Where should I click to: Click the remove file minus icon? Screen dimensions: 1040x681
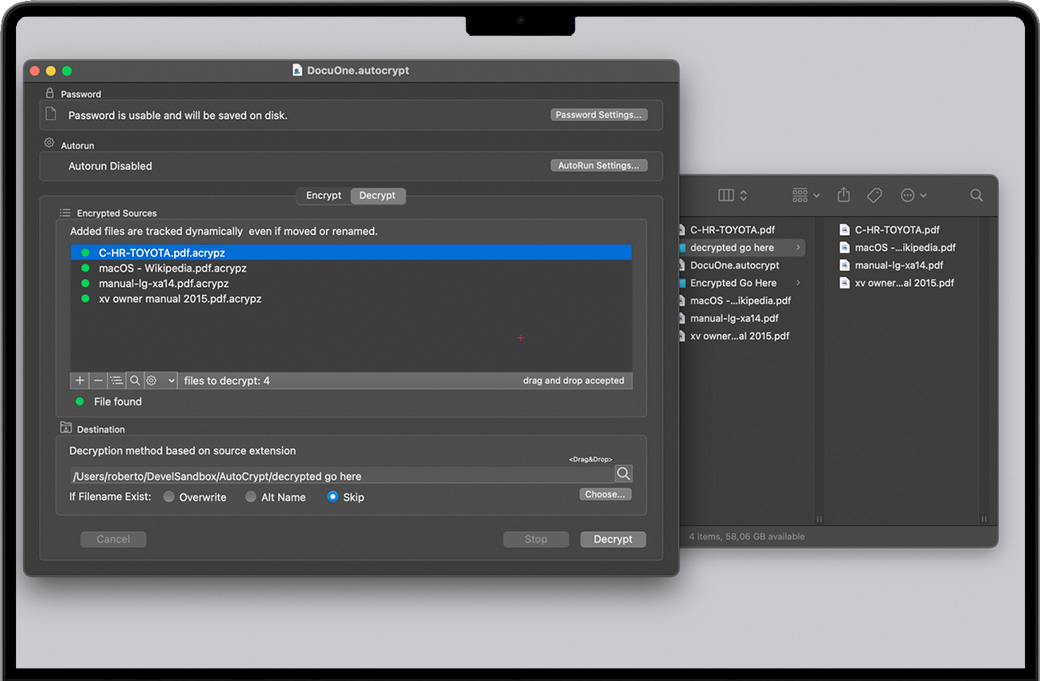coord(98,381)
